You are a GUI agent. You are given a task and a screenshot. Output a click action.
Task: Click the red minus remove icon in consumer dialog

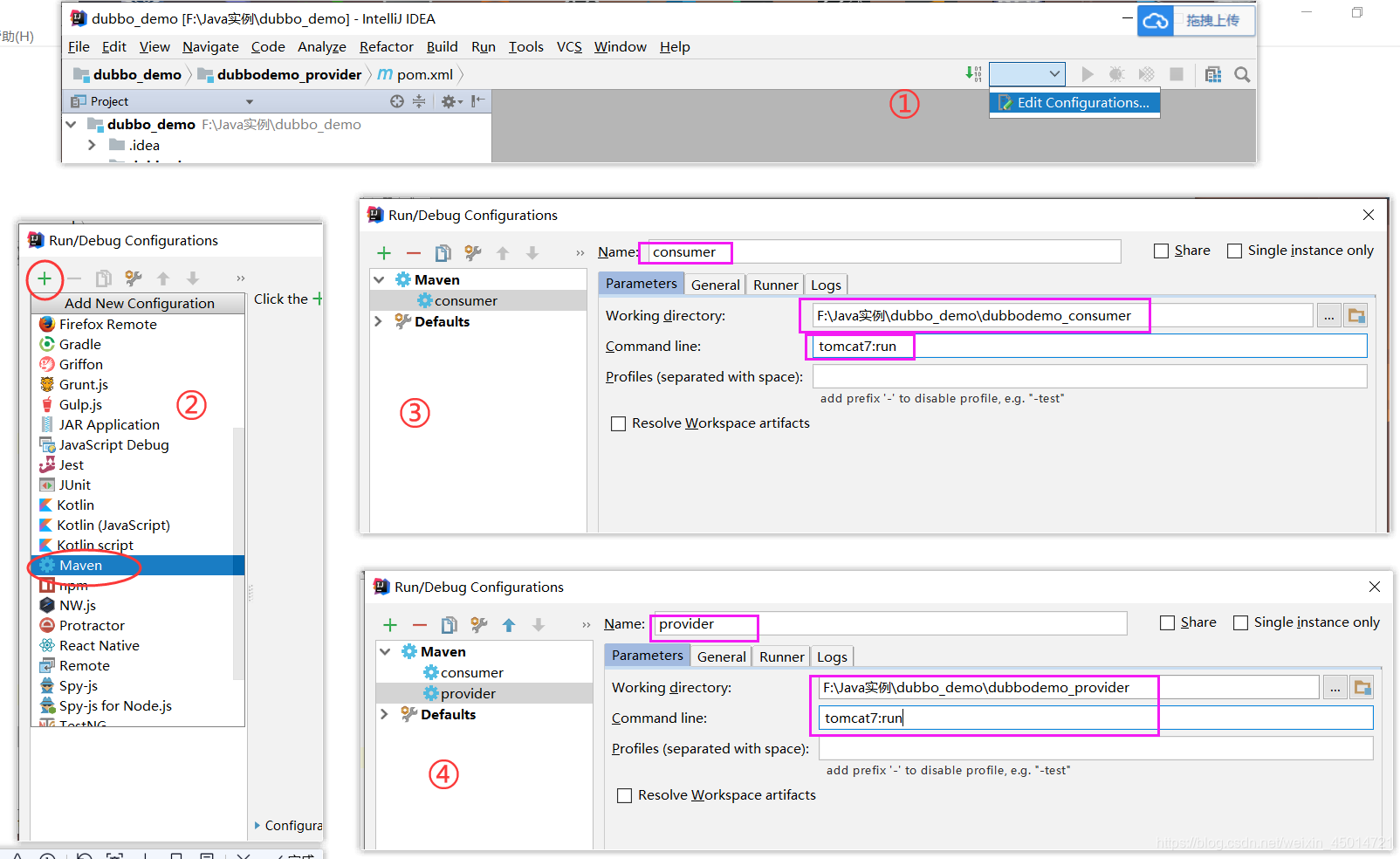point(414,253)
